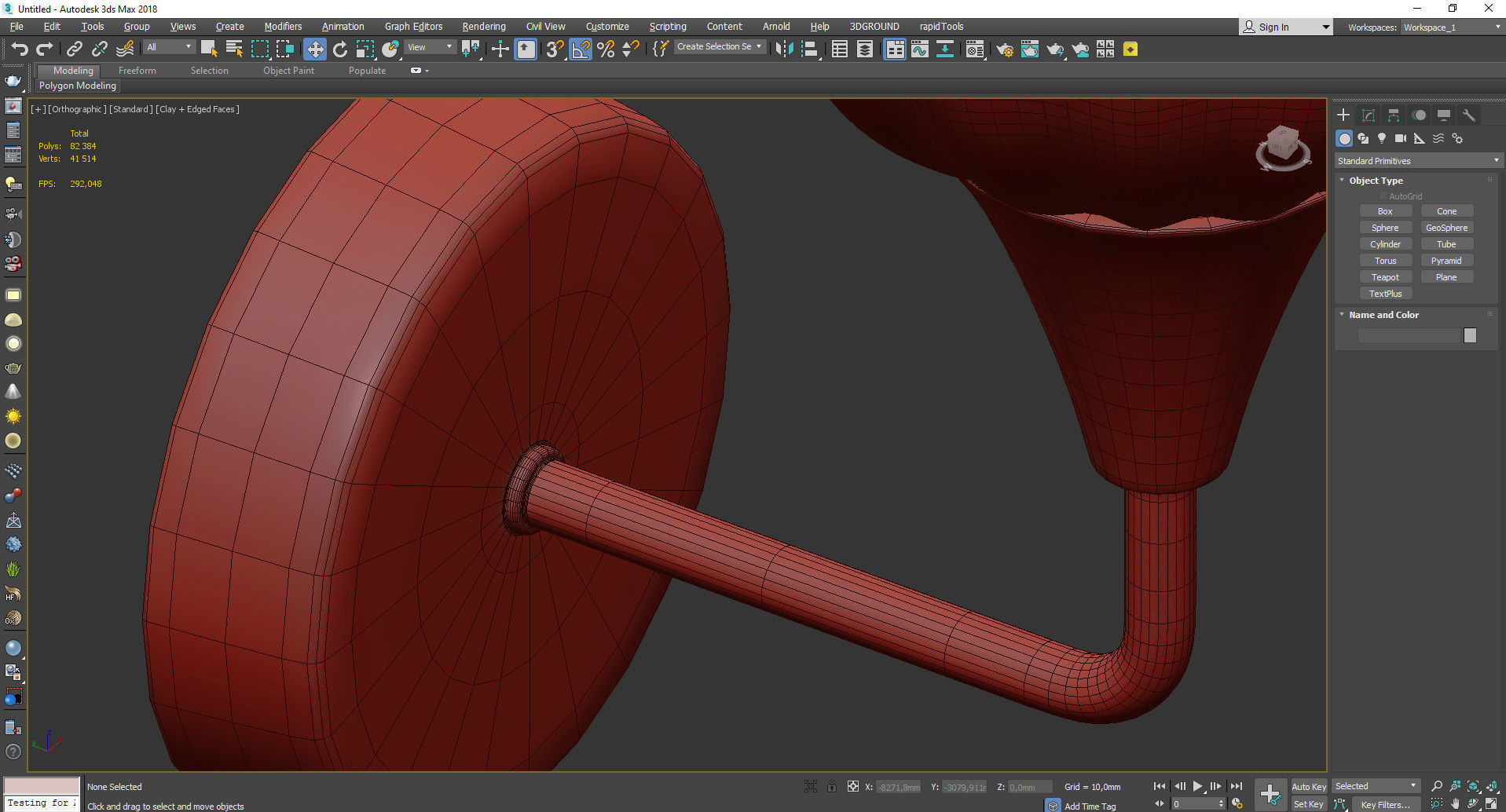Open the Curve Editor icon
The height and width of the screenshot is (812, 1506).
[920, 49]
